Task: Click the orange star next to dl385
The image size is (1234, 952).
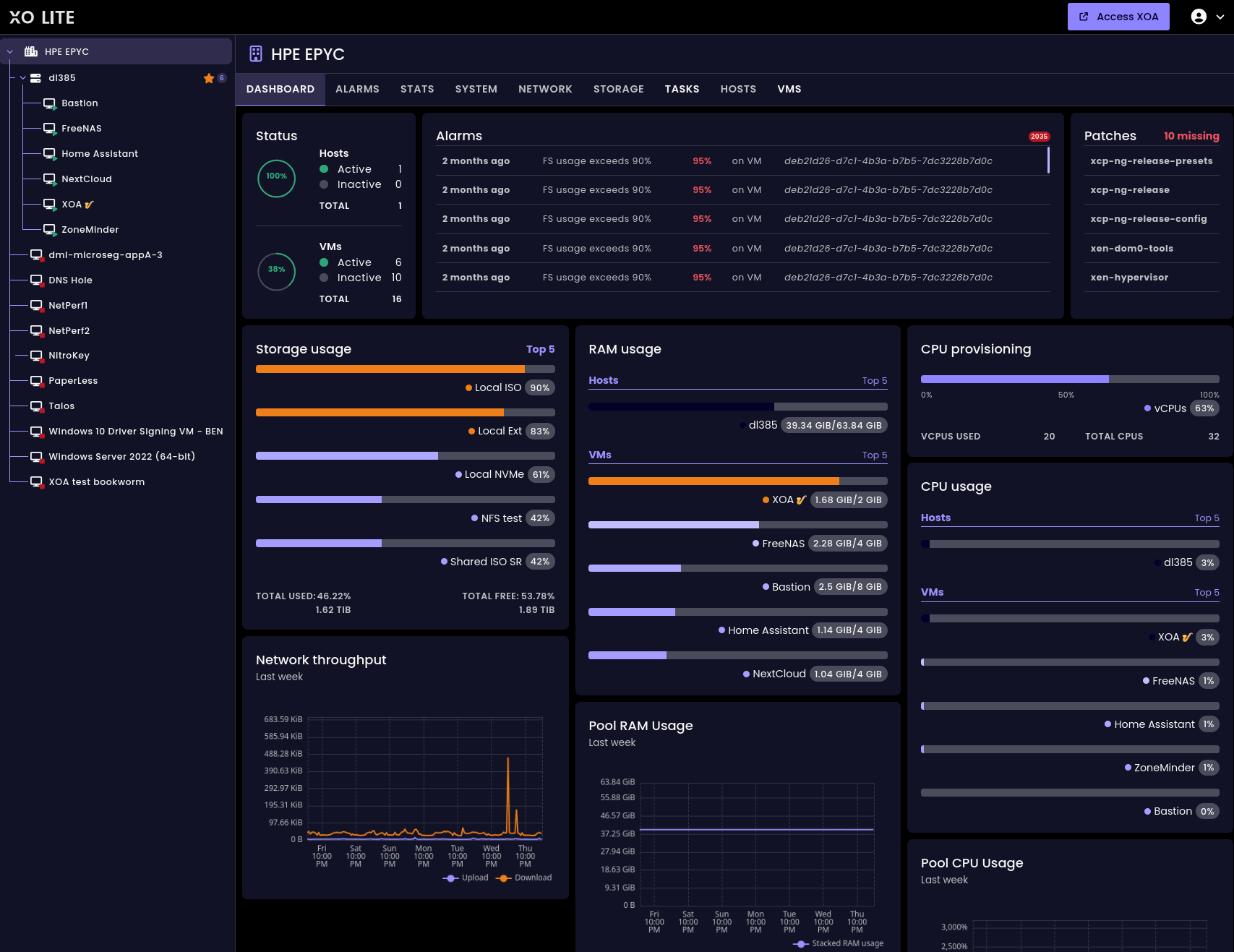Action: pos(209,78)
